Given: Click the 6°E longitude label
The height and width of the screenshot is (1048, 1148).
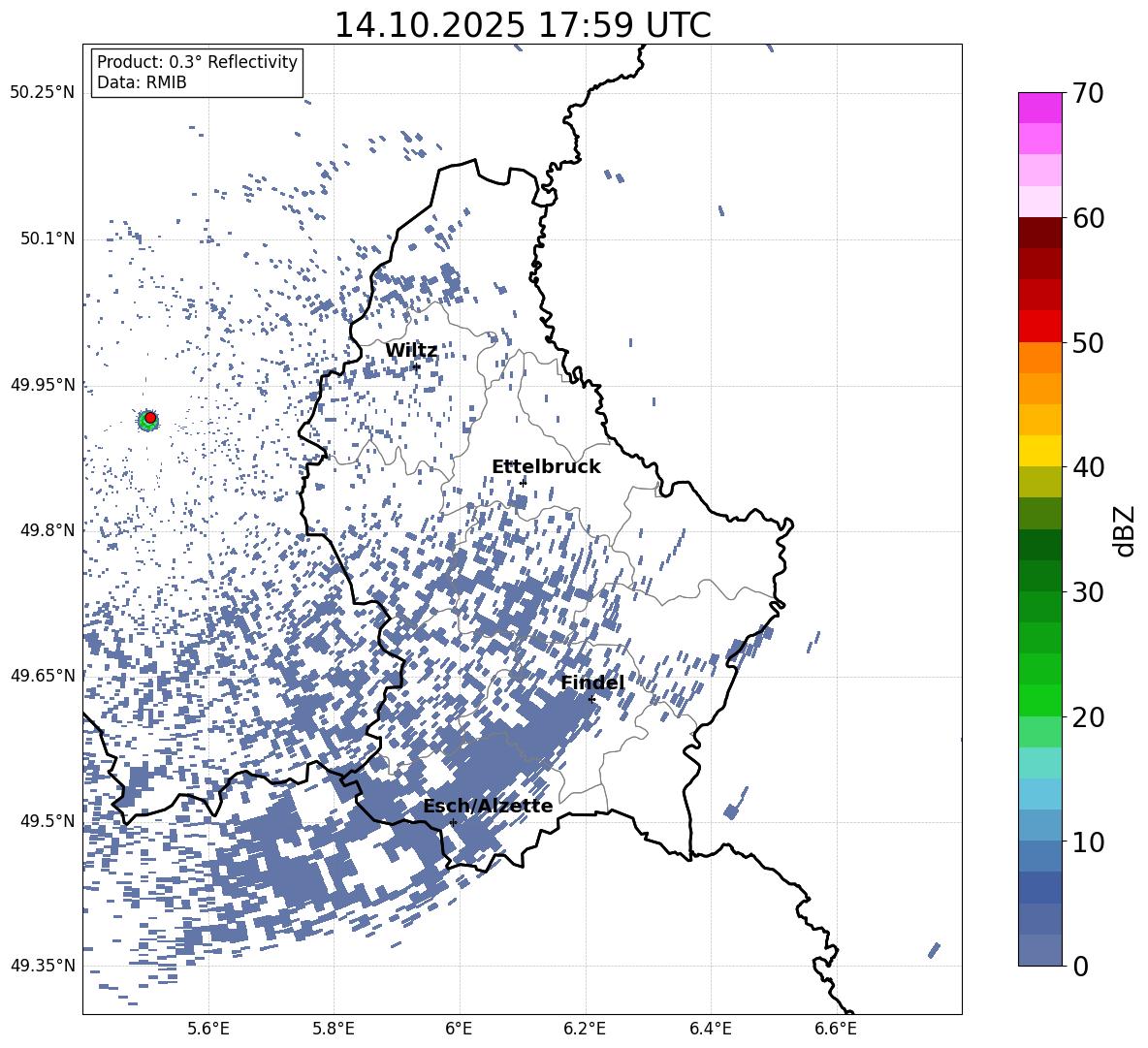Looking at the screenshot, I should pyautogui.click(x=459, y=1029).
